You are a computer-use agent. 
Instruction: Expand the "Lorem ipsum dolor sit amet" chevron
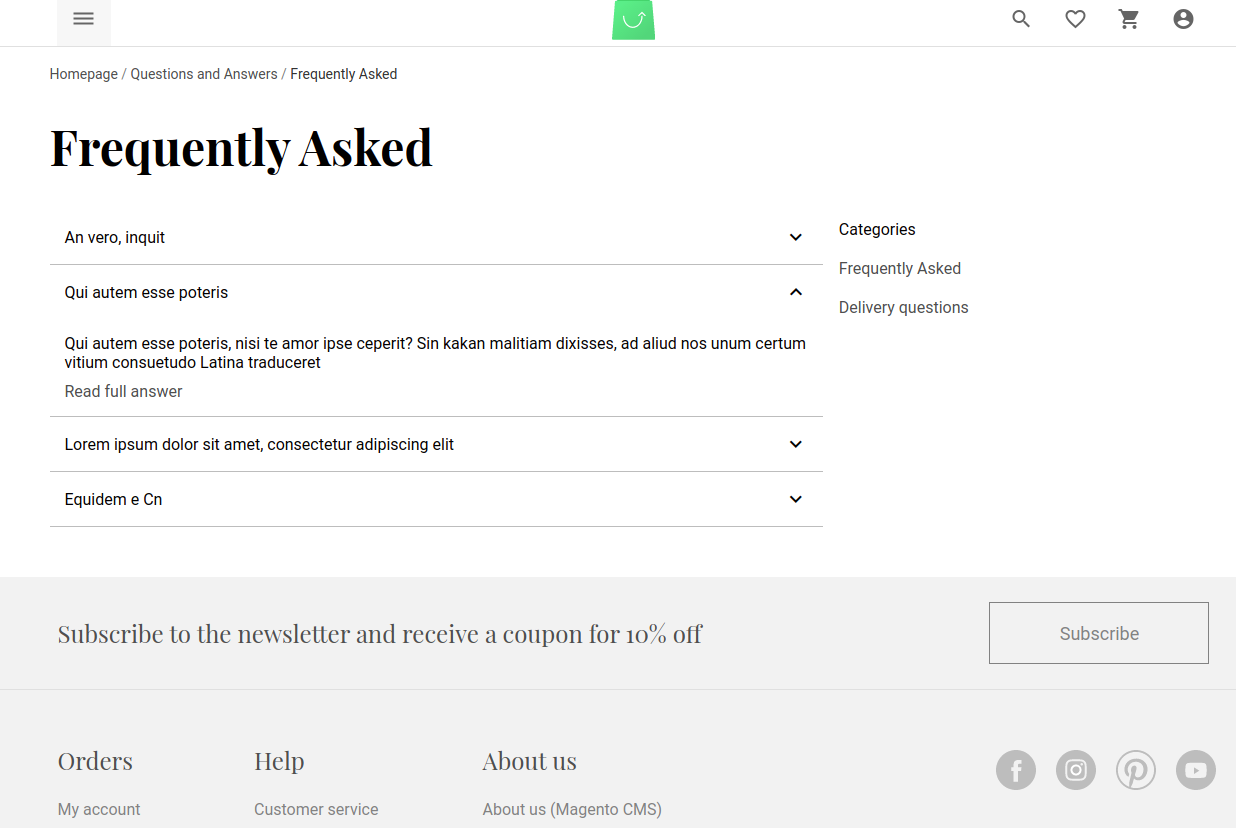click(x=796, y=444)
